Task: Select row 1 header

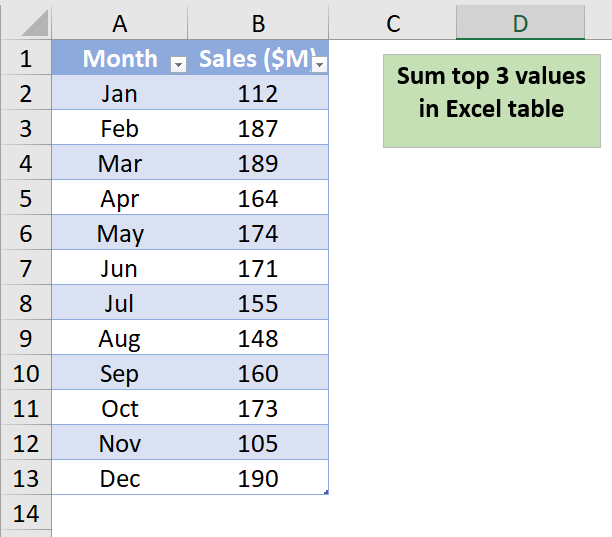Action: (x=26, y=58)
